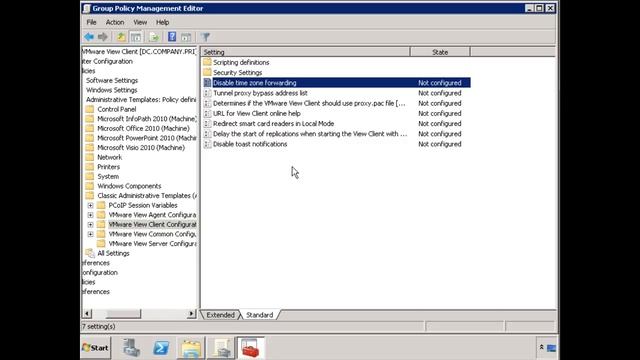Open Windows Explorer taskbar icon
The width and height of the screenshot is (640, 360).
(191, 348)
